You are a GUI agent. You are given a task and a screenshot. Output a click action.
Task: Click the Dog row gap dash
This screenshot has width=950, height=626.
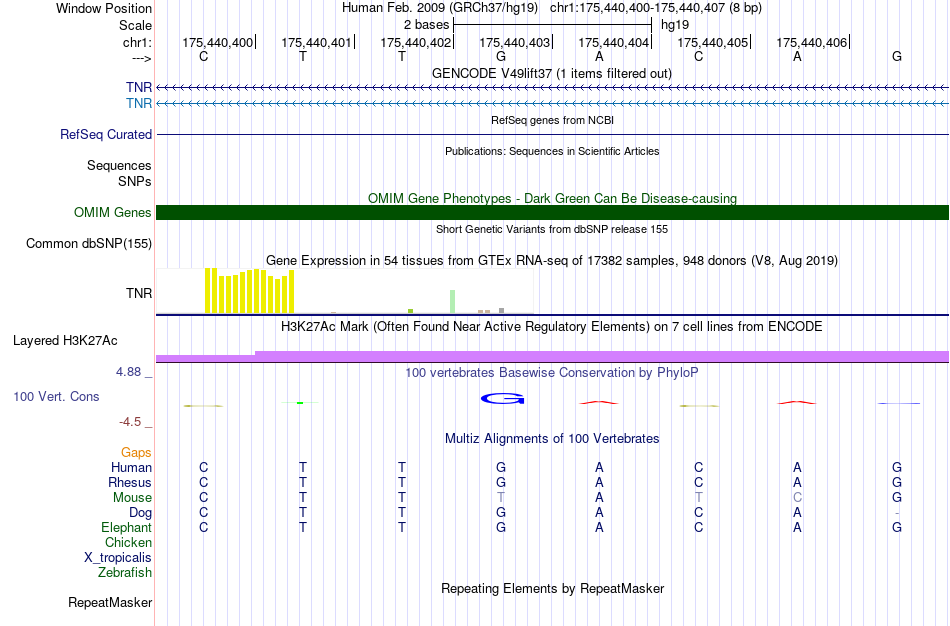pyautogui.click(x=897, y=513)
